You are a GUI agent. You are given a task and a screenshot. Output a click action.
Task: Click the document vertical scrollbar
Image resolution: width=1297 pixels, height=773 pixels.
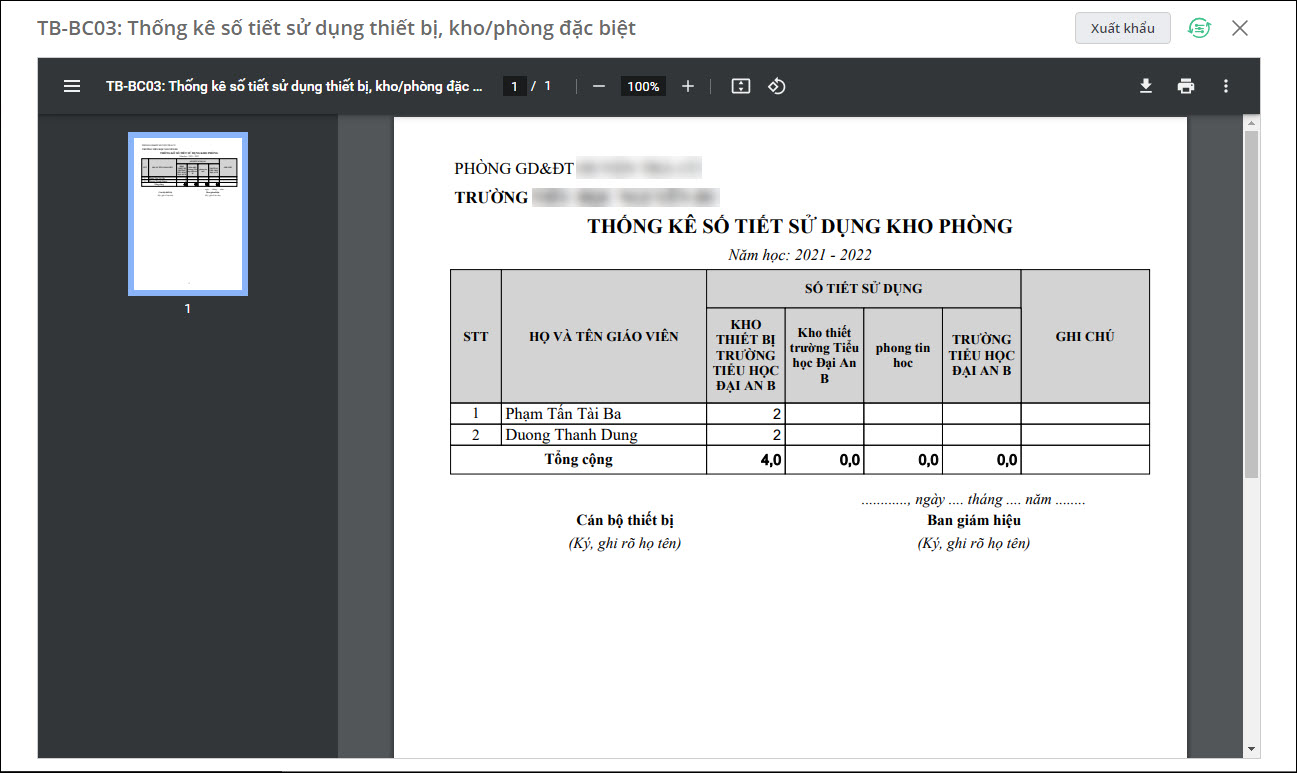tap(1251, 303)
